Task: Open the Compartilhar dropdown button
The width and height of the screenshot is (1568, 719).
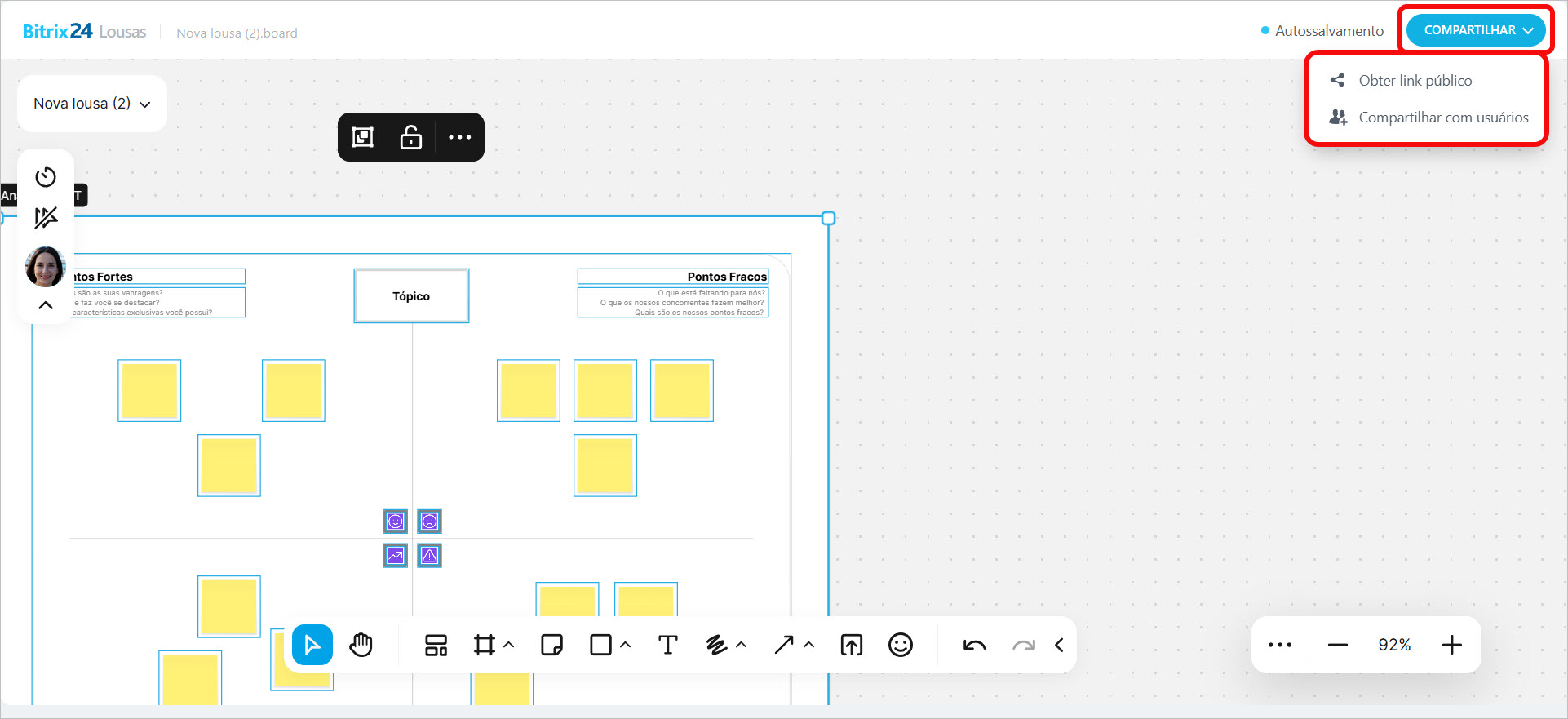Action: point(1477,30)
